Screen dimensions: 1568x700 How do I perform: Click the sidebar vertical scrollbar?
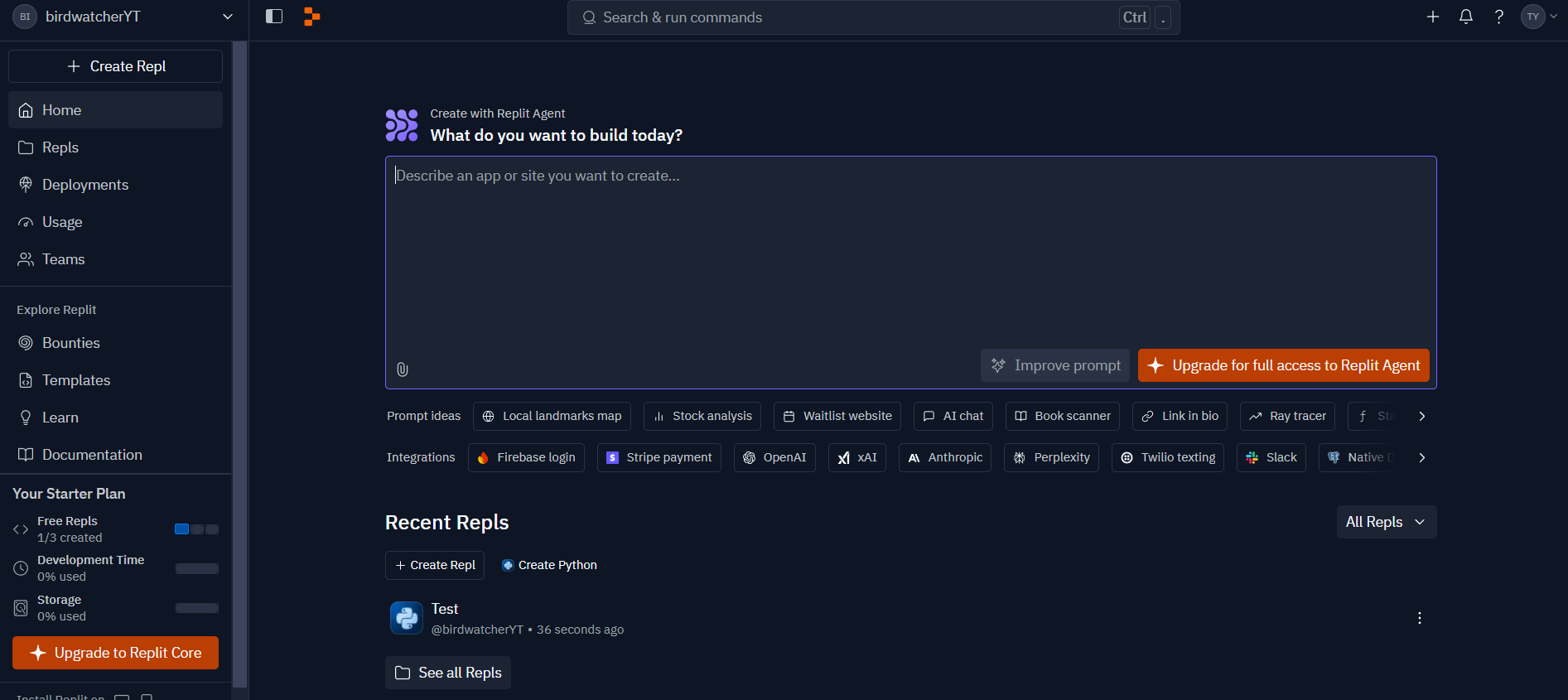(x=240, y=364)
